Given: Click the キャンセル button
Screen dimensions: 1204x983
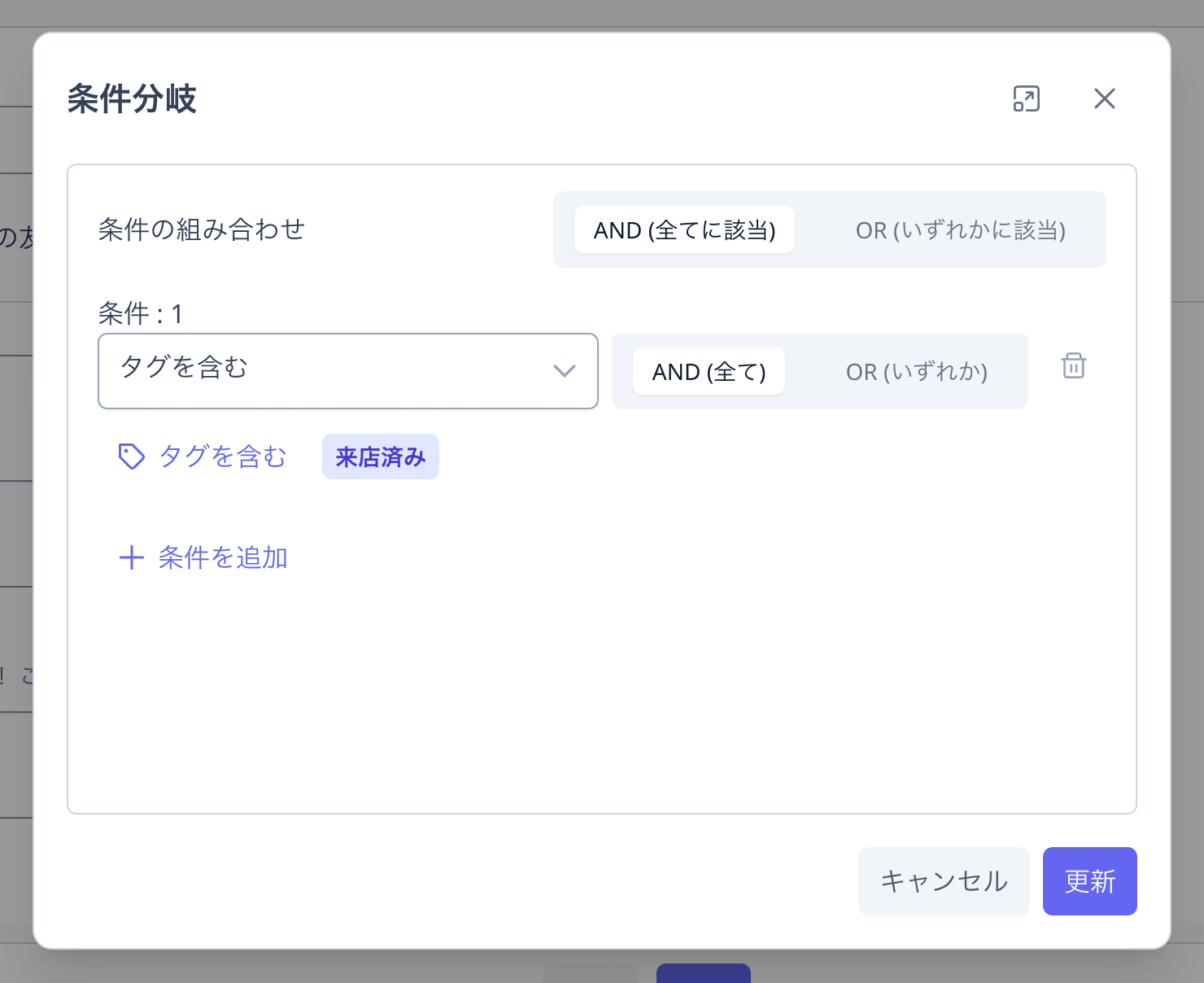Looking at the screenshot, I should (944, 881).
